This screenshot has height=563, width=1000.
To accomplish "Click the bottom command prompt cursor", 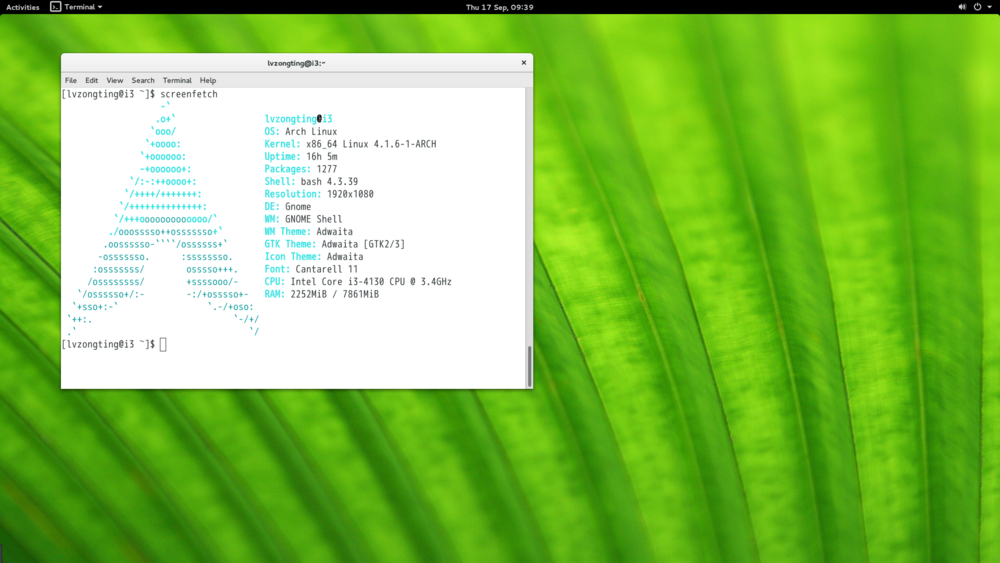I will (x=163, y=344).
